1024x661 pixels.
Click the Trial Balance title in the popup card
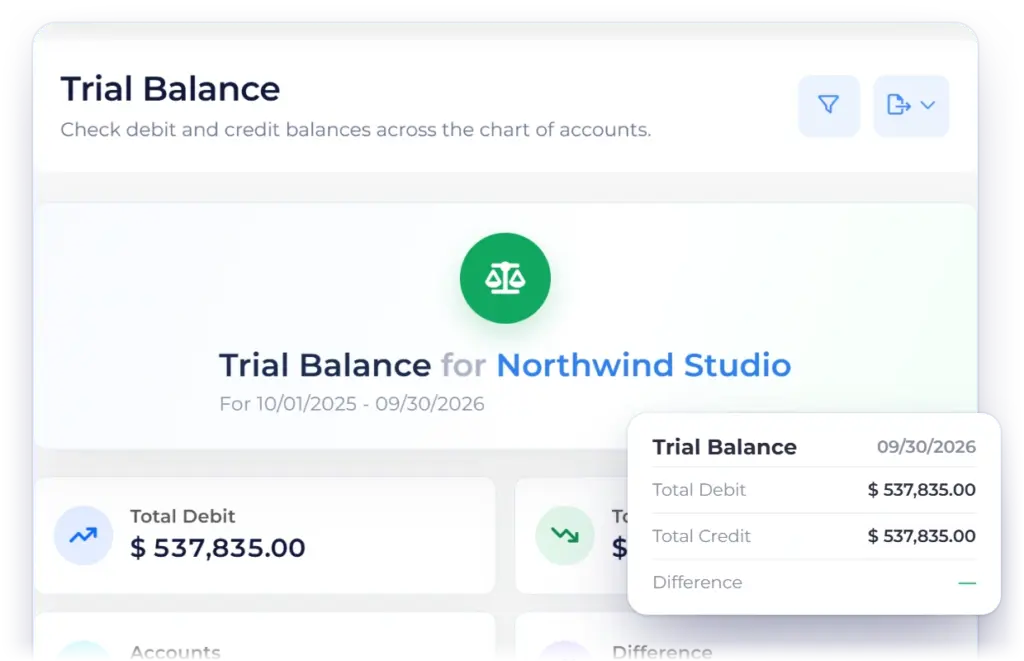point(724,447)
